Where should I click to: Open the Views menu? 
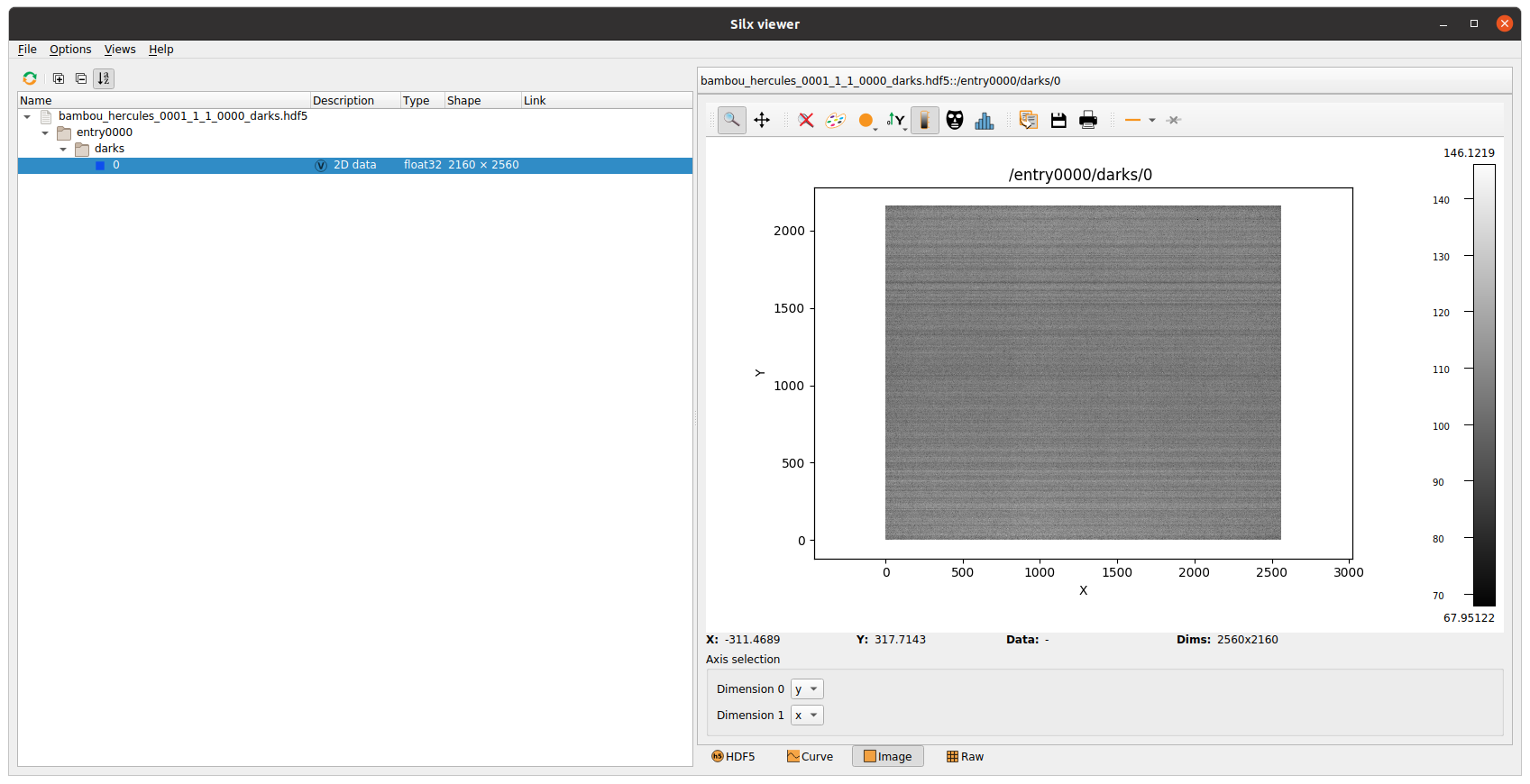point(120,50)
